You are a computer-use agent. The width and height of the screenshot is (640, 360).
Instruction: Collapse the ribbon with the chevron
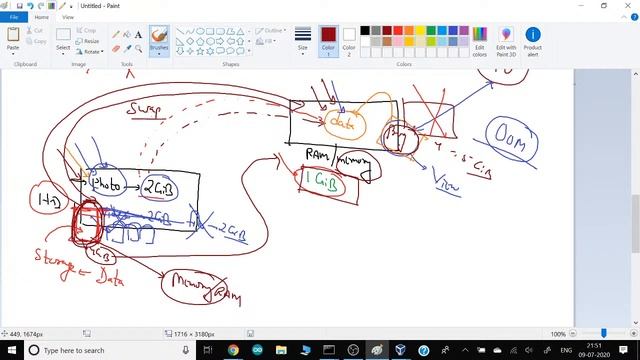624,17
